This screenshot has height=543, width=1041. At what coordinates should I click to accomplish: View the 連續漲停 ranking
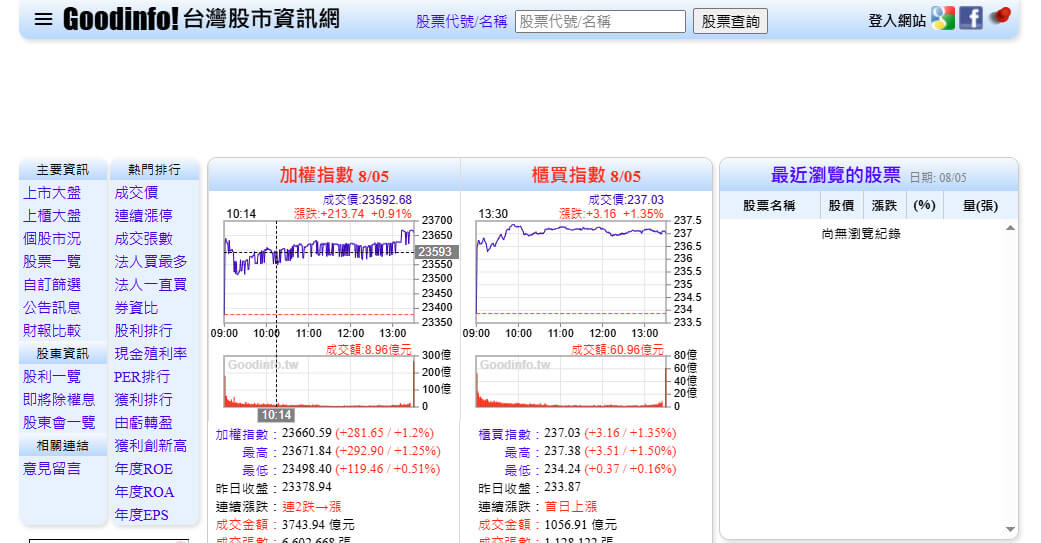pos(143,216)
